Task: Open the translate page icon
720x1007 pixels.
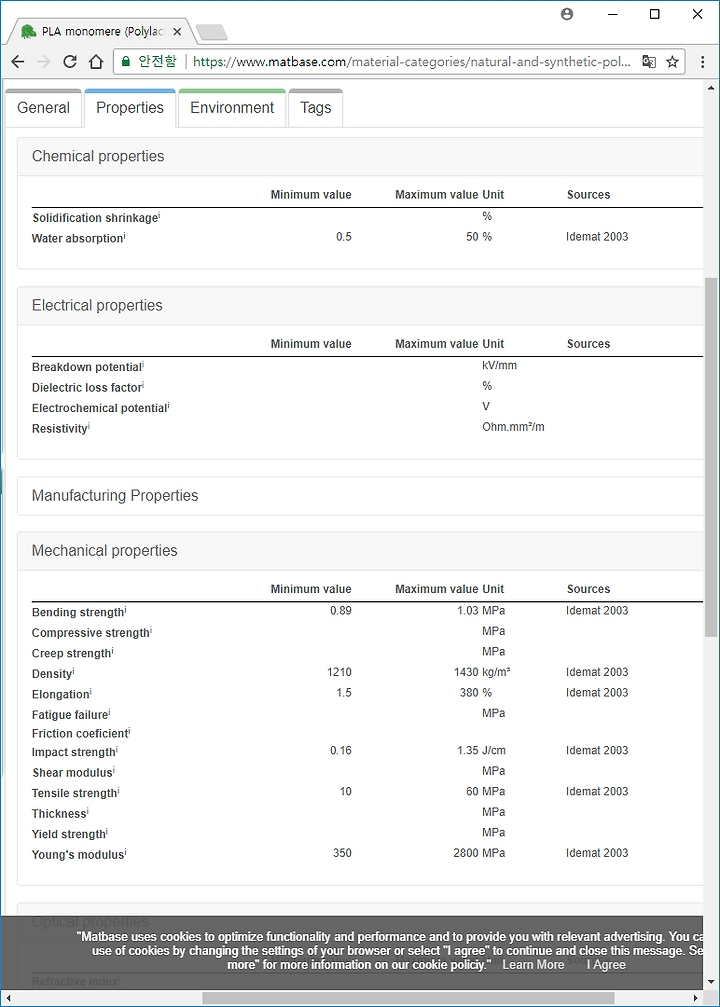Action: coord(649,62)
